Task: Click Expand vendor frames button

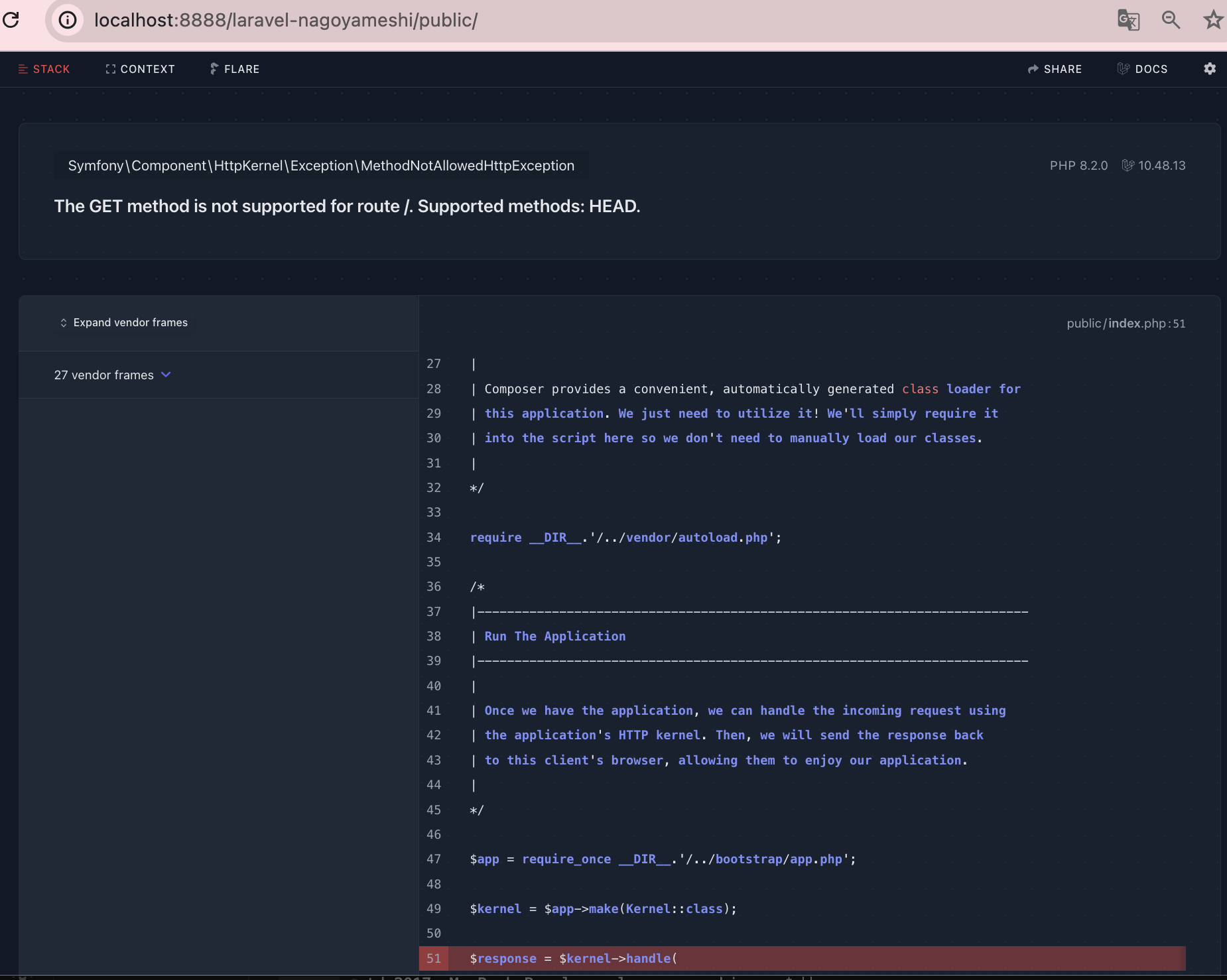Action: 124,323
